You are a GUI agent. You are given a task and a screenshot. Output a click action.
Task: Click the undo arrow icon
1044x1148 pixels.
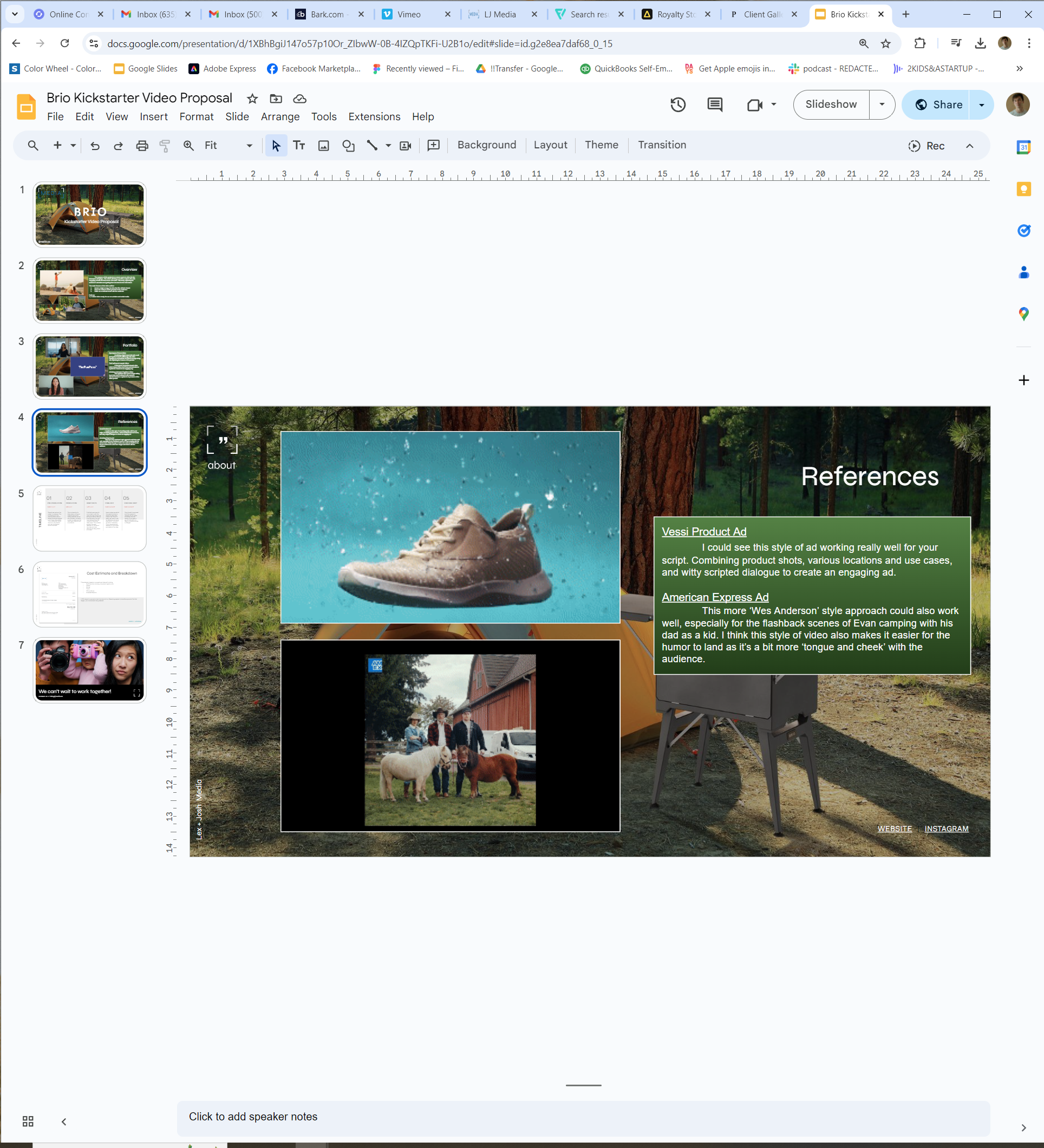(95, 145)
